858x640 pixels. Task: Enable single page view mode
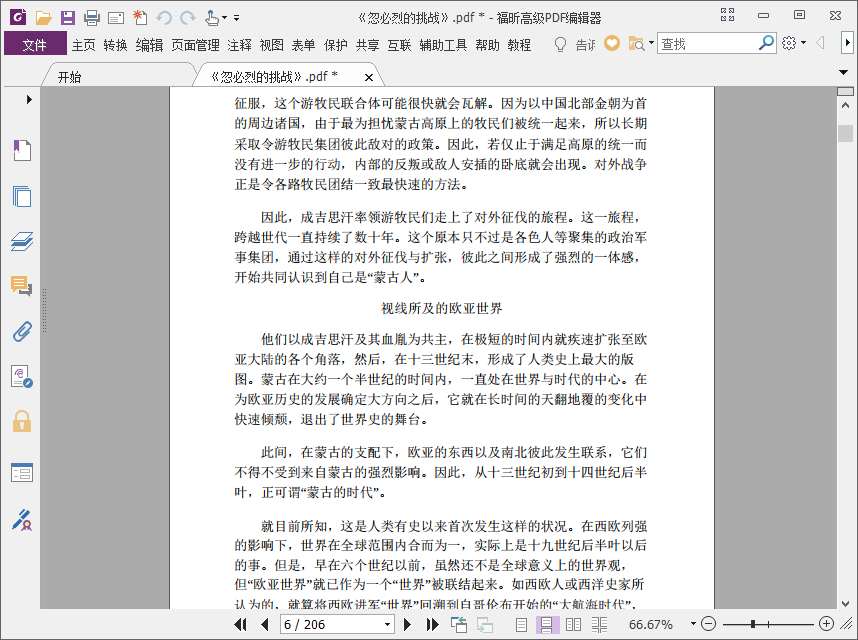click(x=521, y=625)
